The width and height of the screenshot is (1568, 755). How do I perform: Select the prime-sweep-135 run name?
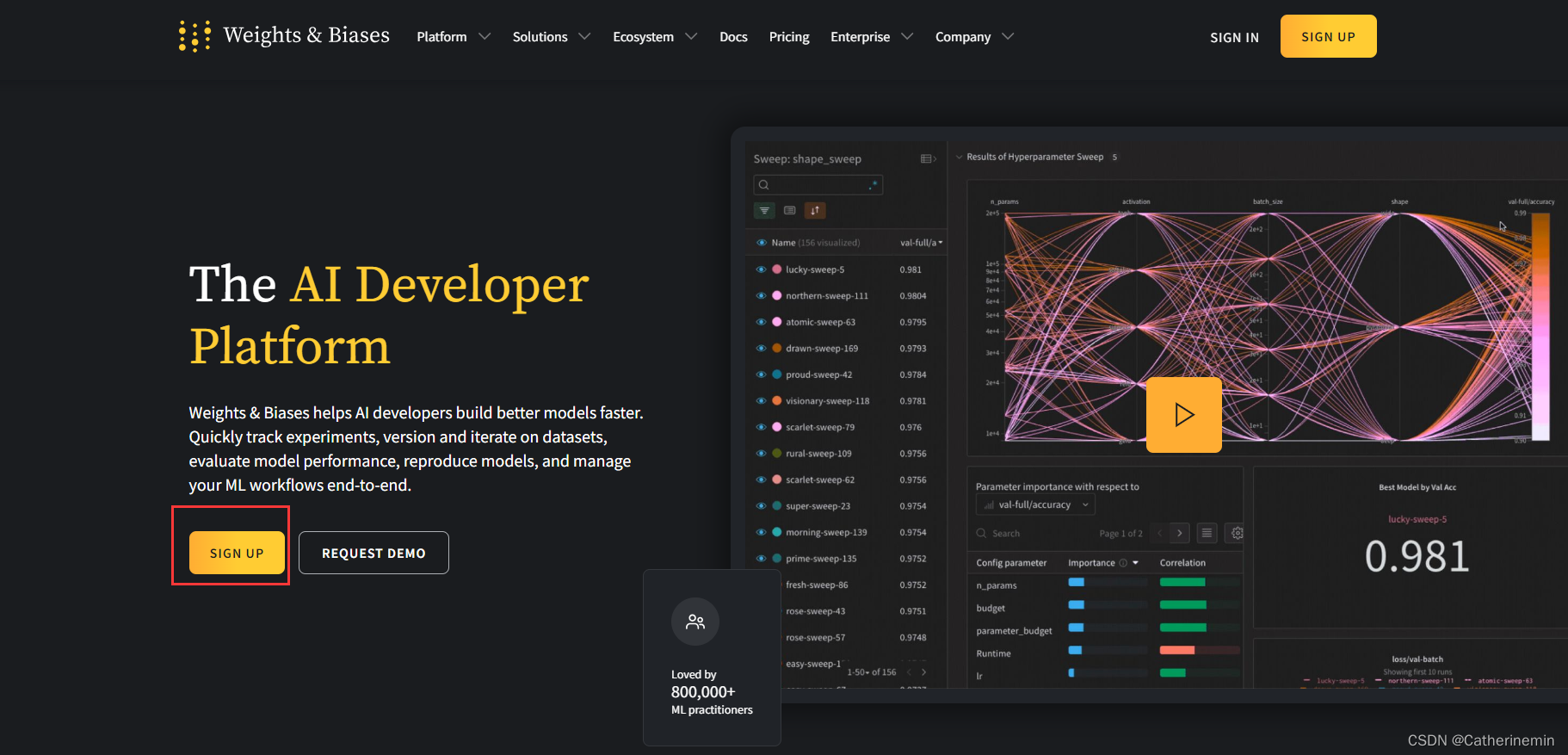tap(821, 559)
